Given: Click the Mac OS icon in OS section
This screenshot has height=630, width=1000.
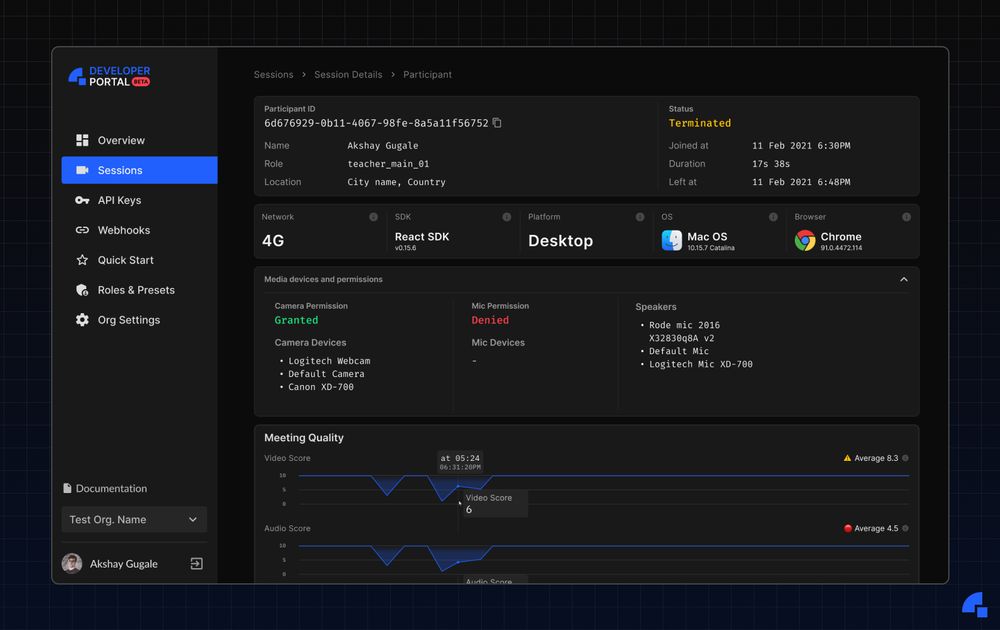Looking at the screenshot, I should click(x=671, y=239).
